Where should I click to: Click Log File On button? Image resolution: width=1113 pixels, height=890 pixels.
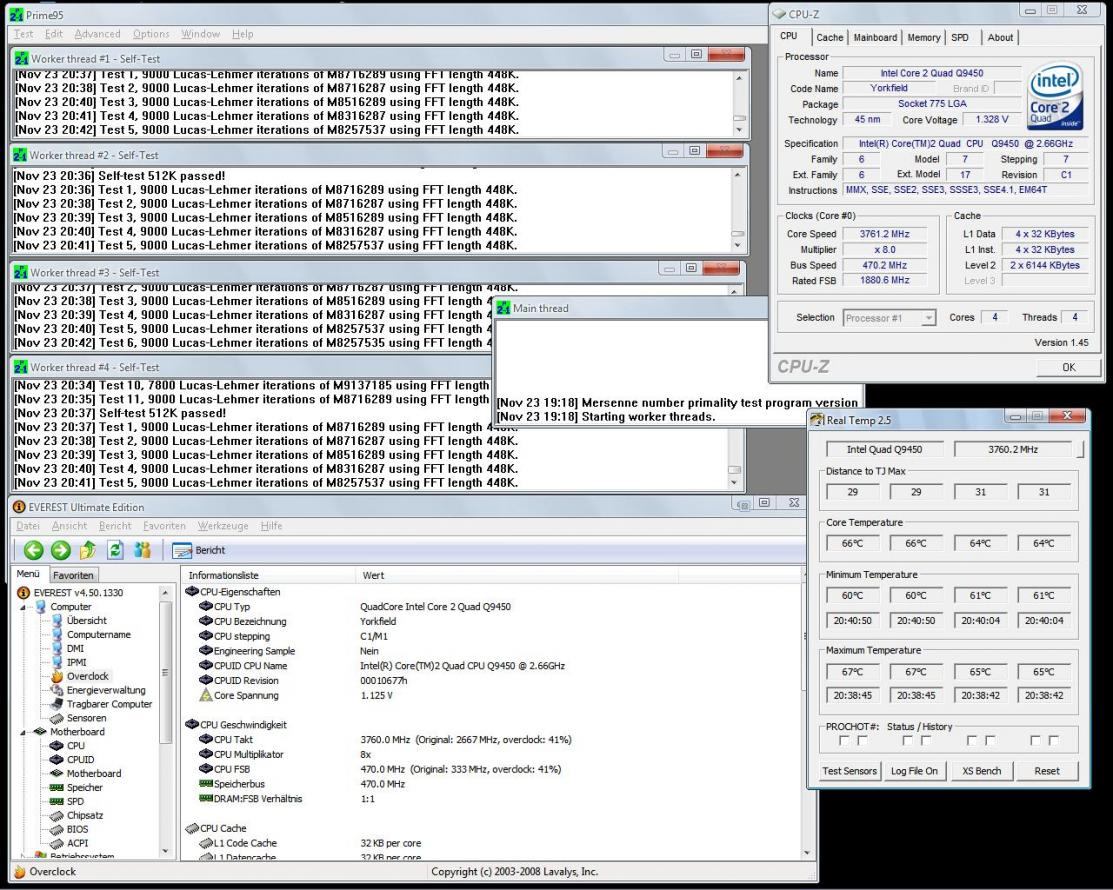point(914,771)
